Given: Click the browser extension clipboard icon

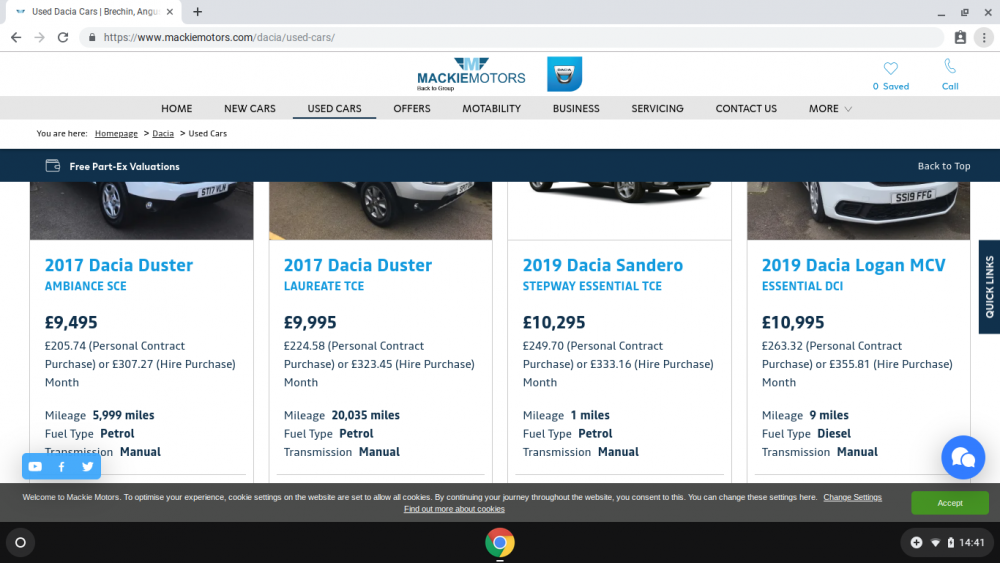Looking at the screenshot, I should [x=960, y=38].
